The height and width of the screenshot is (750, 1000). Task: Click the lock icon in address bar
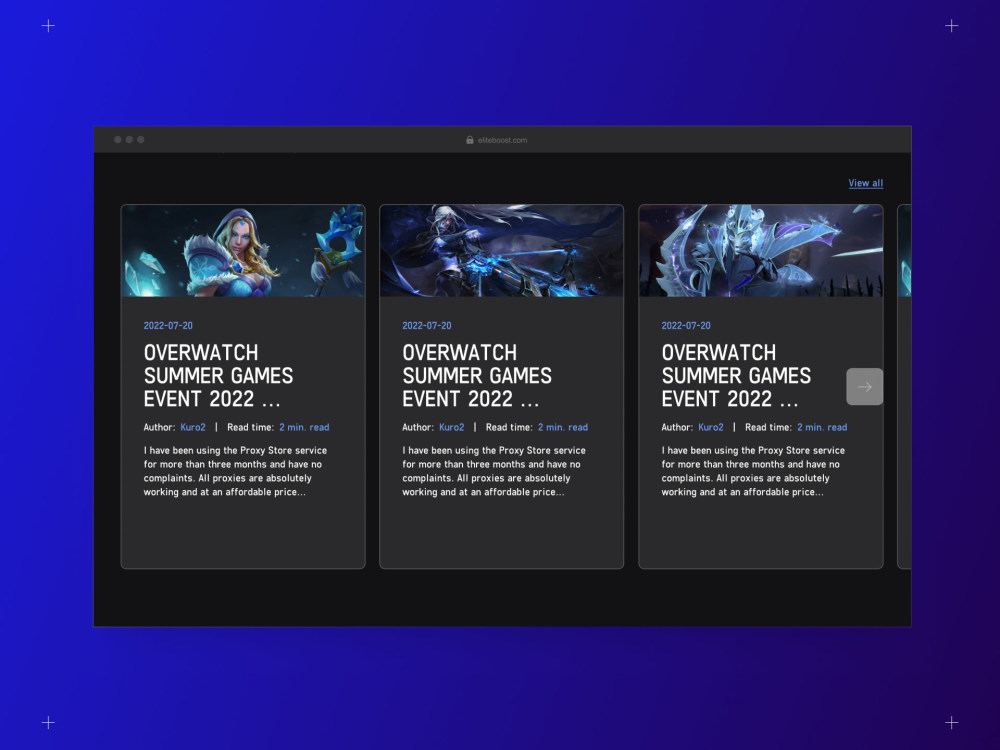tap(470, 140)
